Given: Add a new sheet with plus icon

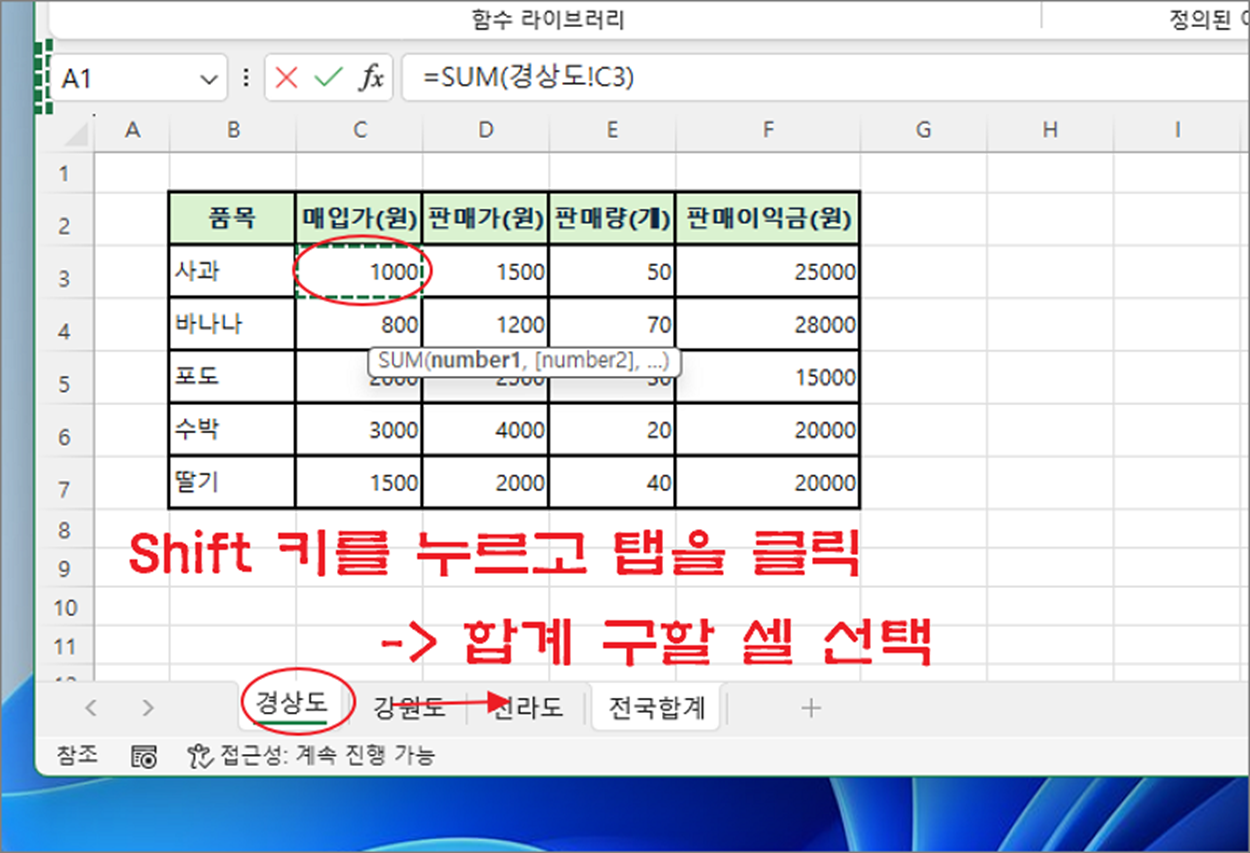Looking at the screenshot, I should click(x=811, y=708).
